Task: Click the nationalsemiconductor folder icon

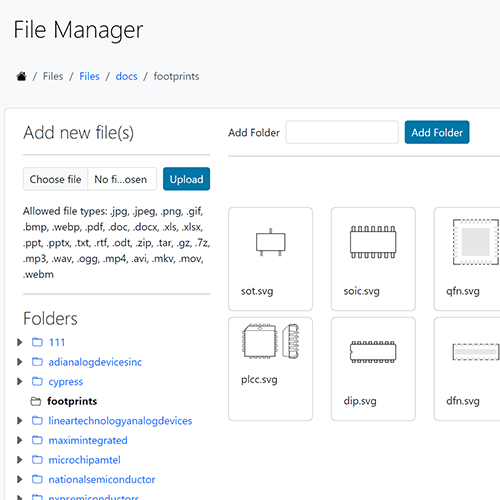Action: point(37,479)
